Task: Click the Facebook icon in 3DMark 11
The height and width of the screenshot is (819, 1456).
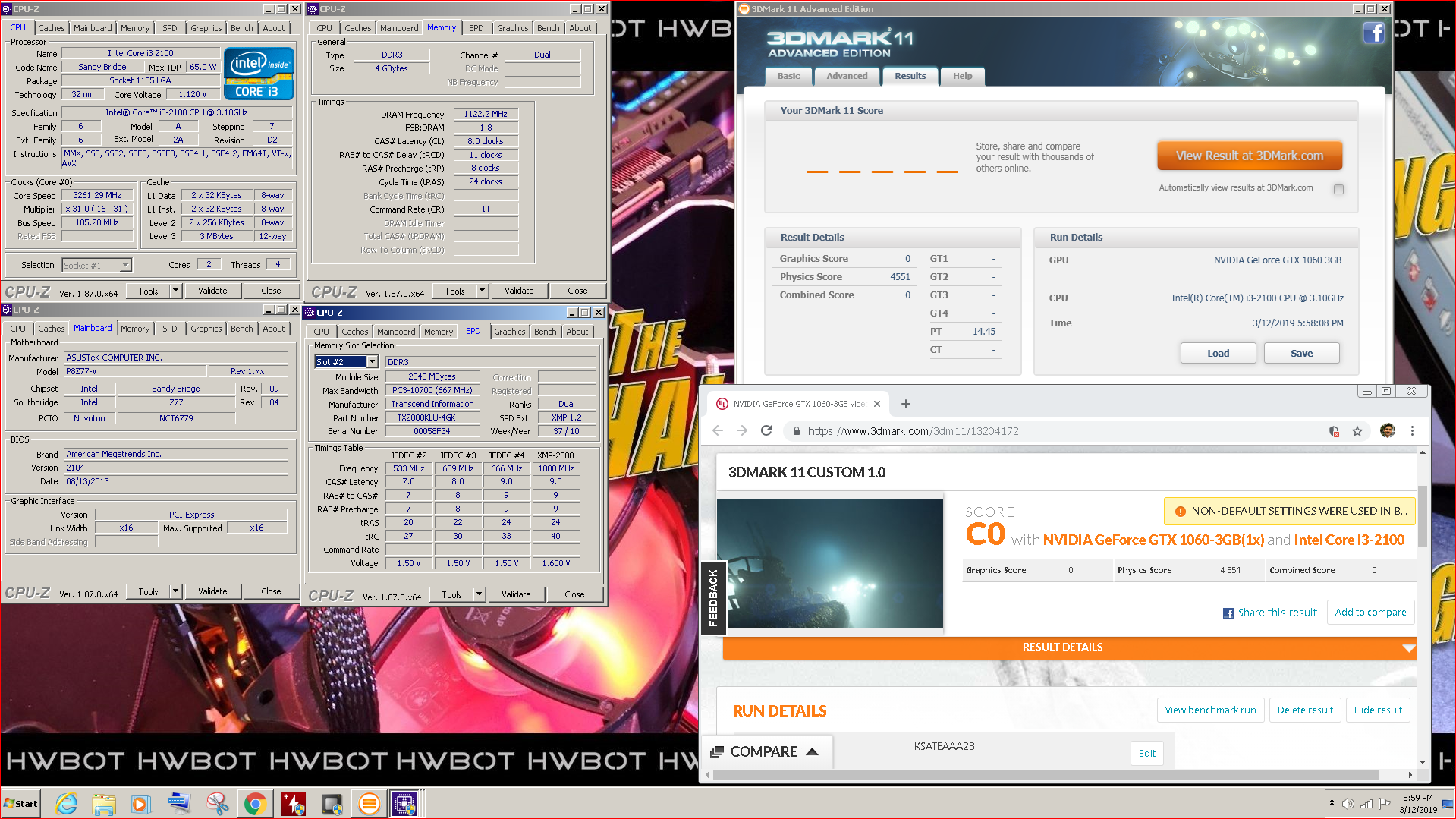Action: tap(1373, 33)
